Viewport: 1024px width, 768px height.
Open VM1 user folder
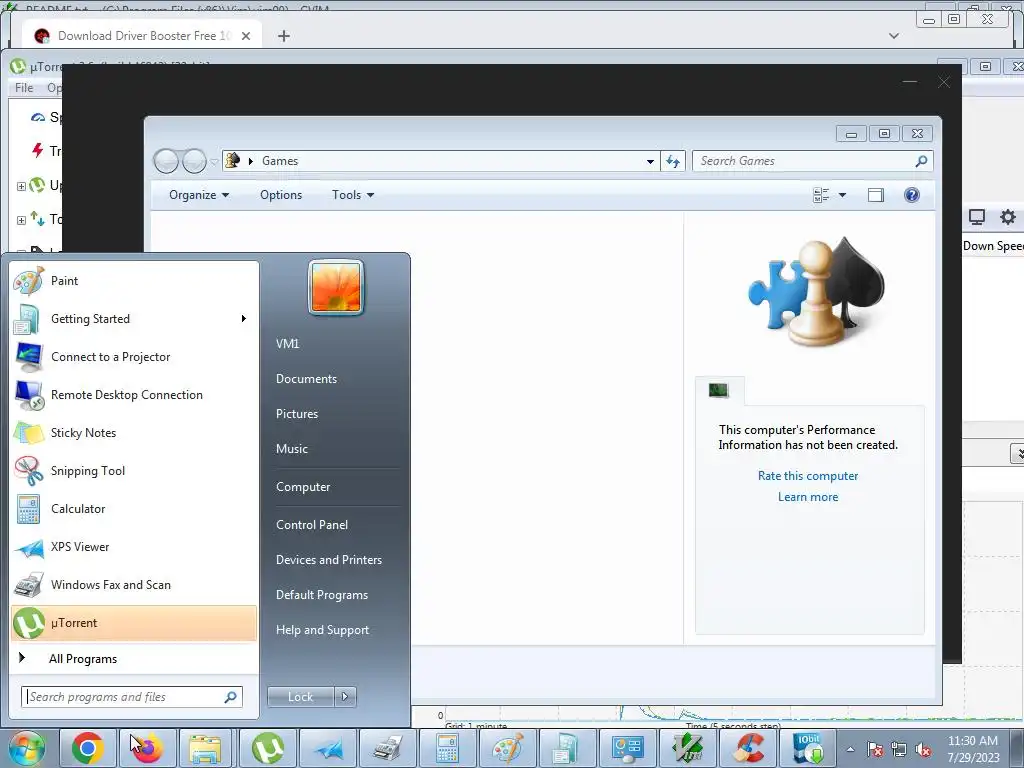coord(287,344)
